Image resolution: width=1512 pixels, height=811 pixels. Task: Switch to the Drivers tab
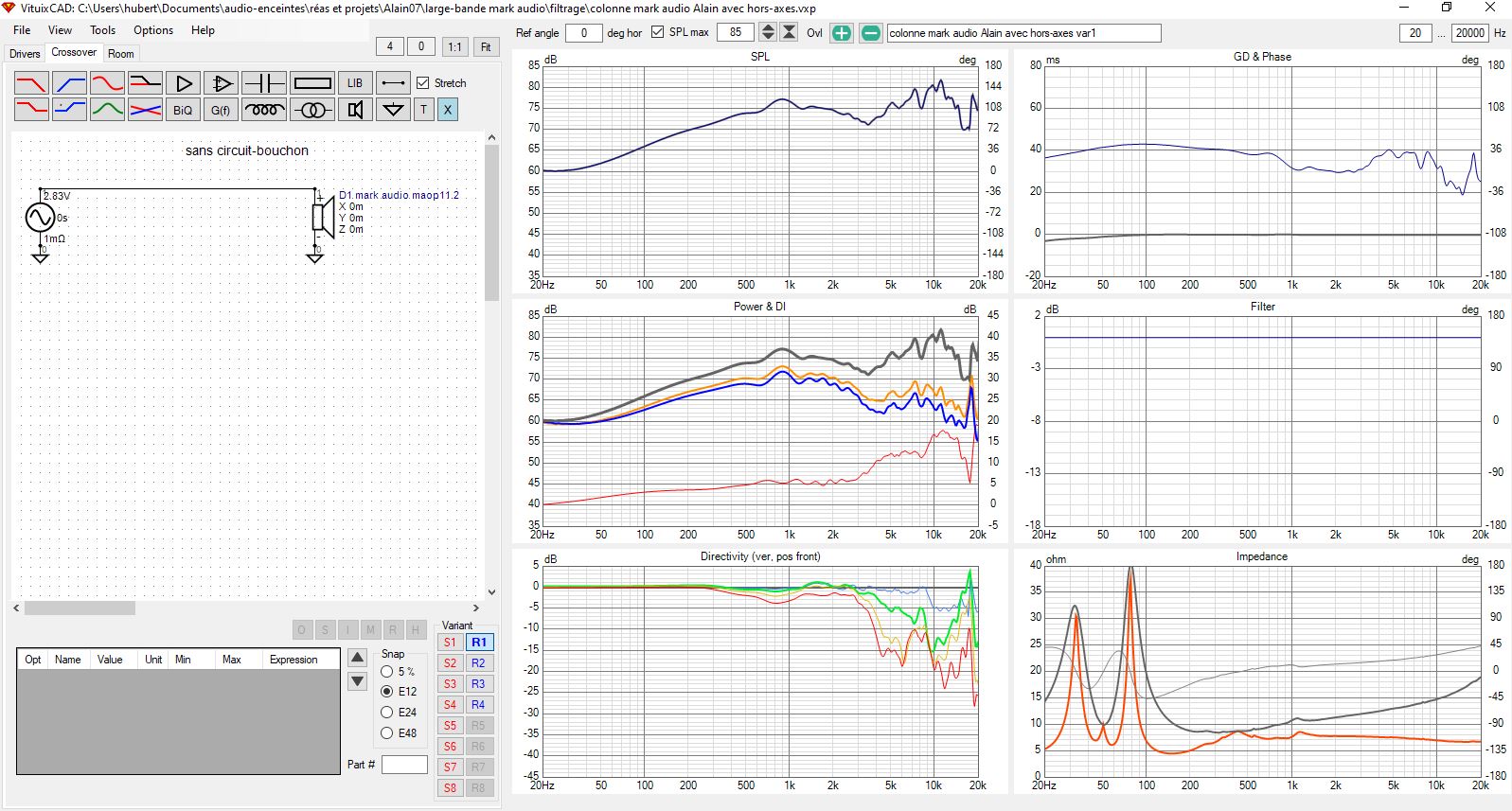pos(25,54)
